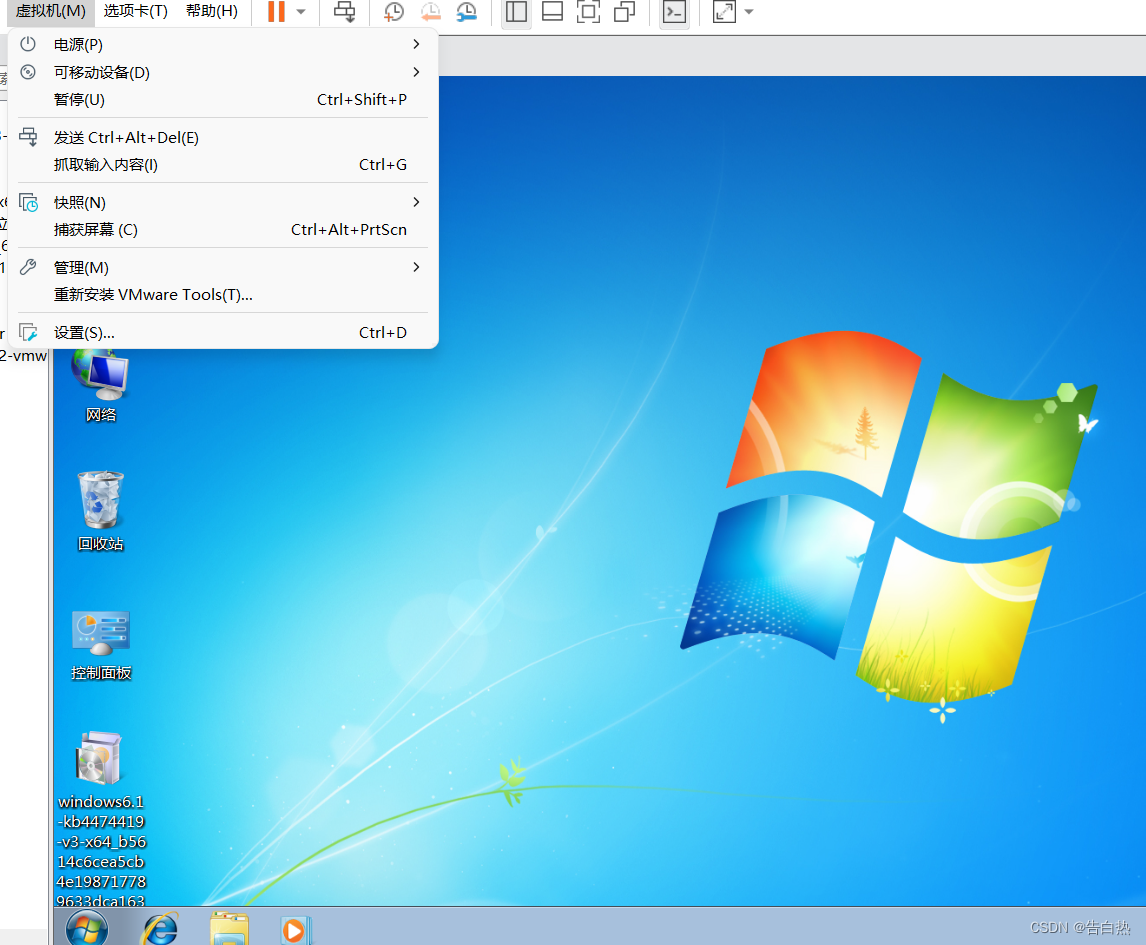Expand stretch mode dropdown arrow
The width and height of the screenshot is (1146, 945).
pos(749,12)
